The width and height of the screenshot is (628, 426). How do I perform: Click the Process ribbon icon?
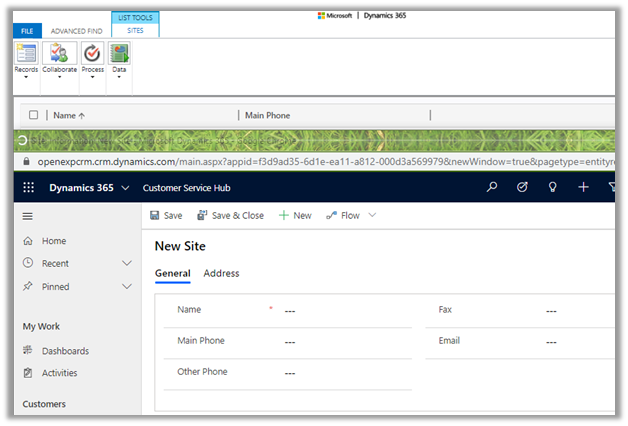(92, 54)
